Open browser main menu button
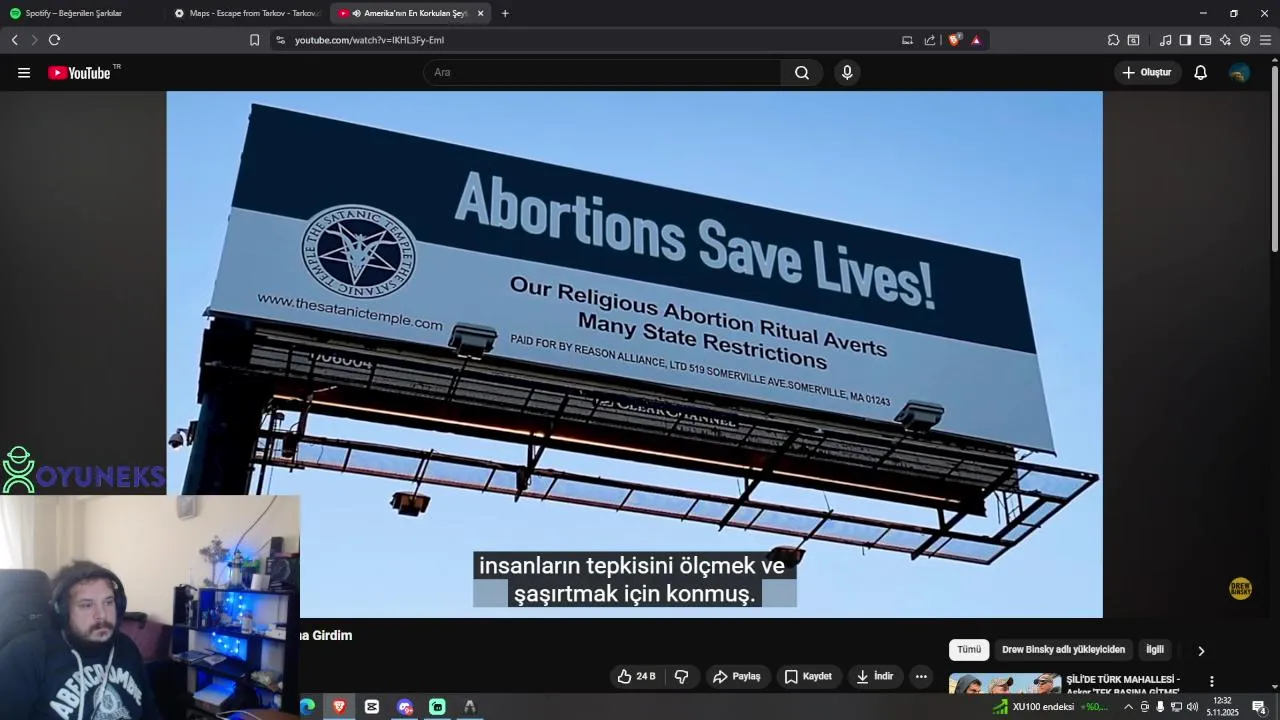This screenshot has height=720, width=1280. tap(1265, 40)
